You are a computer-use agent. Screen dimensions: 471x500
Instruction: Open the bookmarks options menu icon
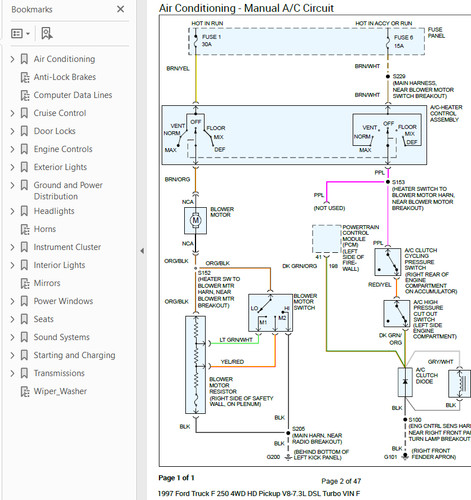pyautogui.click(x=20, y=34)
